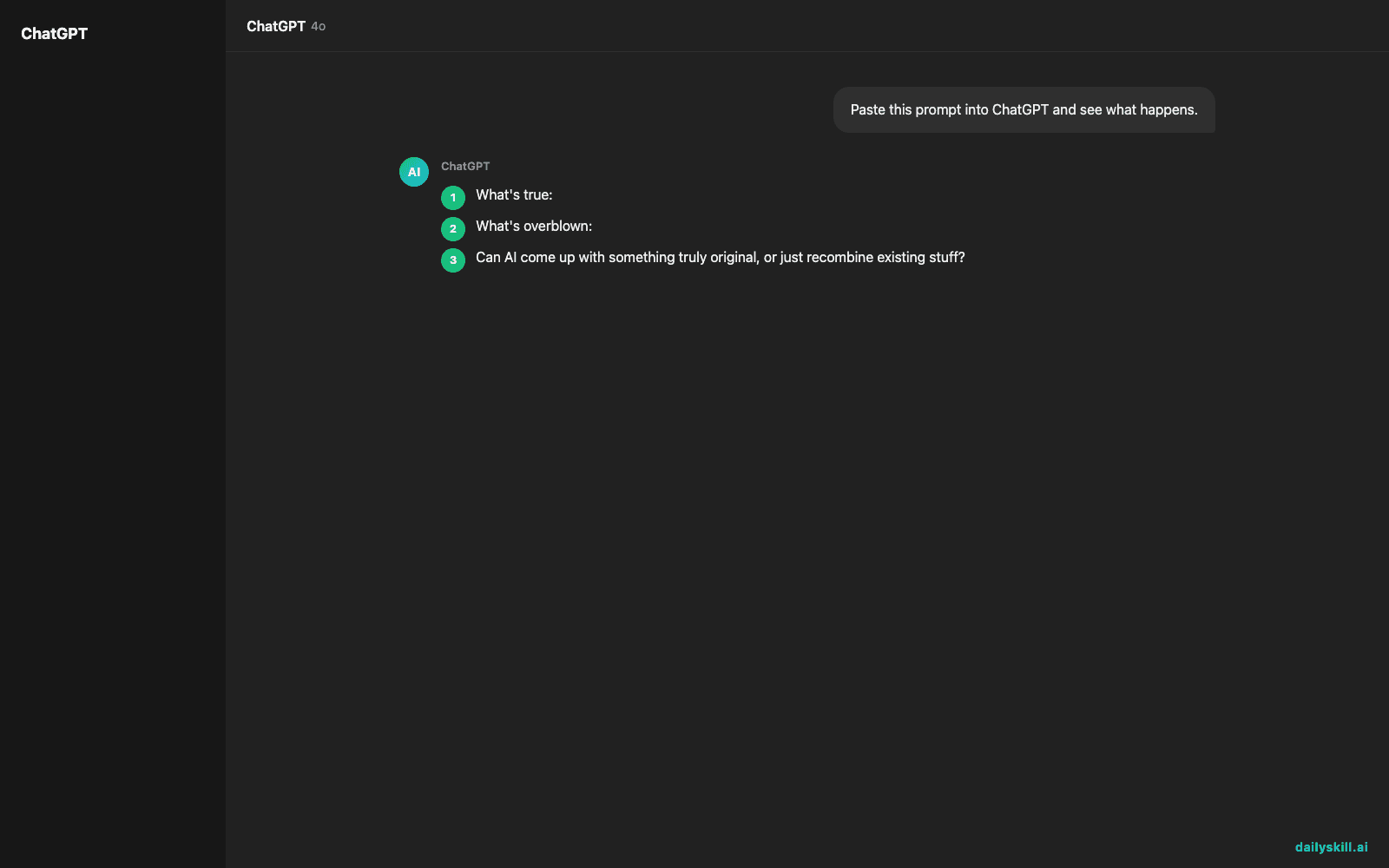
Task: Click the ChatGPT sender name above the reply
Action: [x=465, y=166]
